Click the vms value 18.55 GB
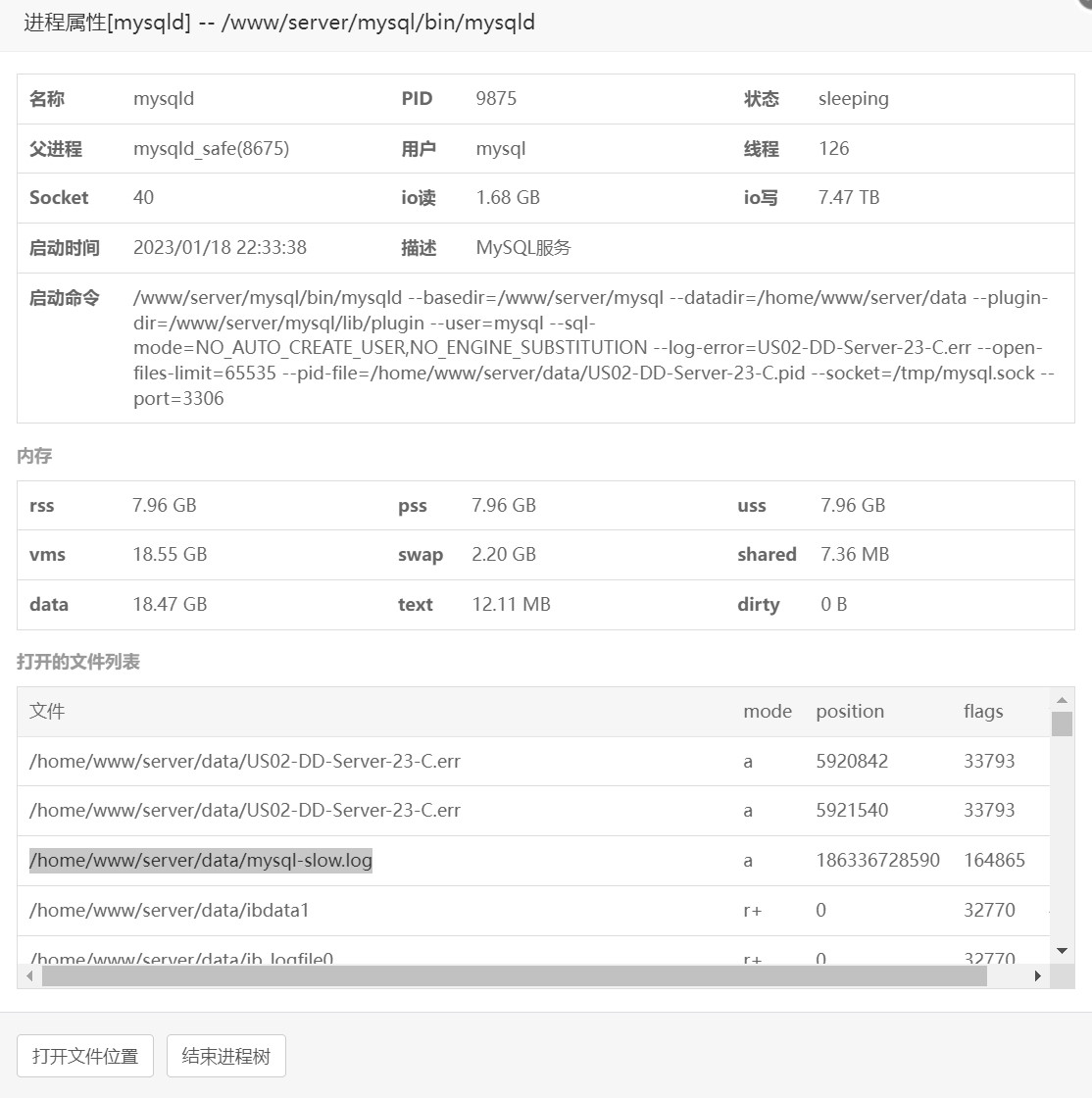The height and width of the screenshot is (1098, 1092). point(171,554)
